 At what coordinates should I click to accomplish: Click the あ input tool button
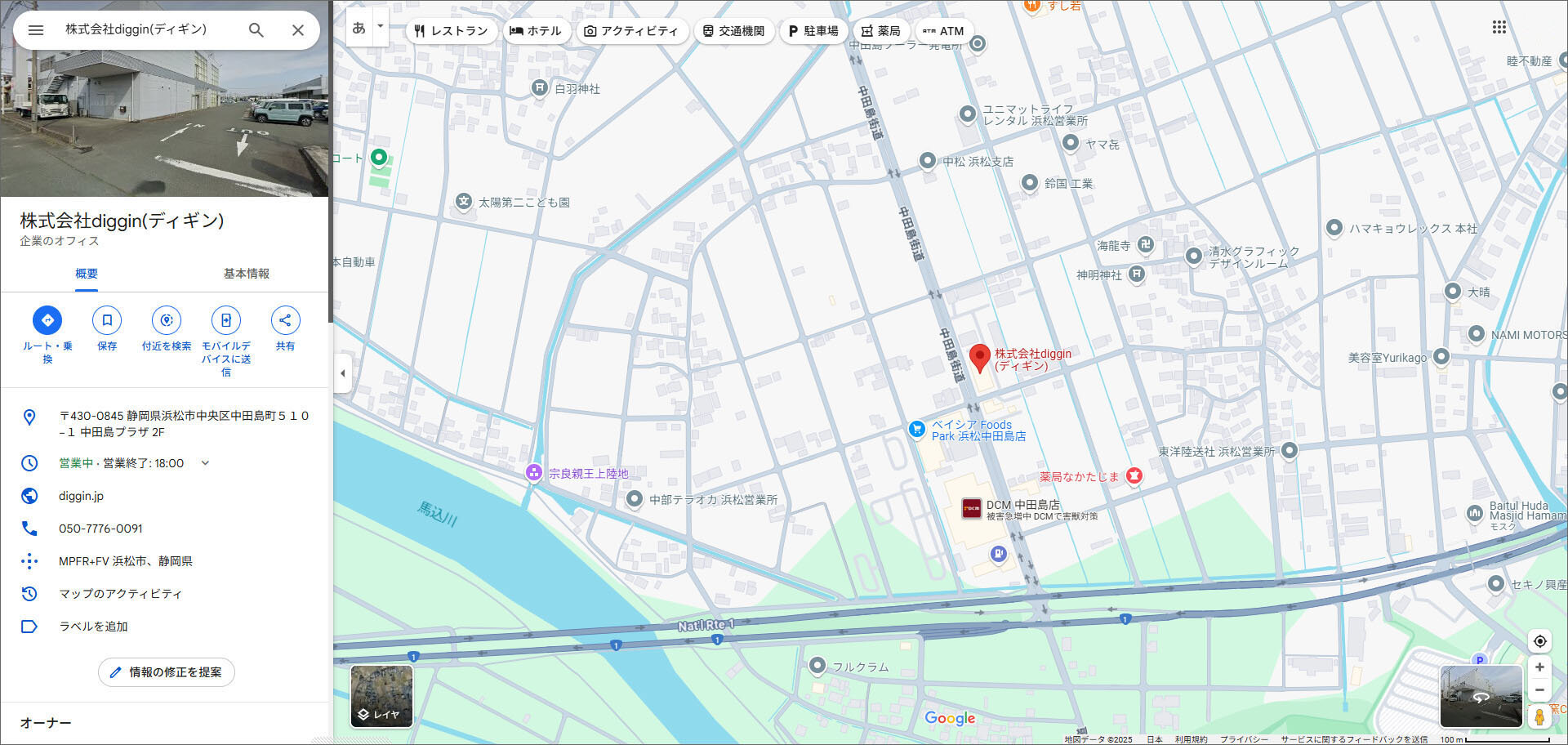tap(359, 27)
